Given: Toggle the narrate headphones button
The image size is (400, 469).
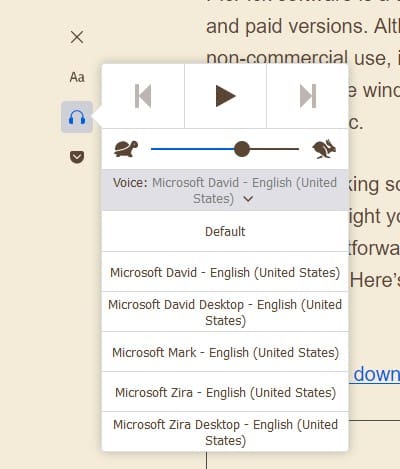Looking at the screenshot, I should click(x=77, y=117).
